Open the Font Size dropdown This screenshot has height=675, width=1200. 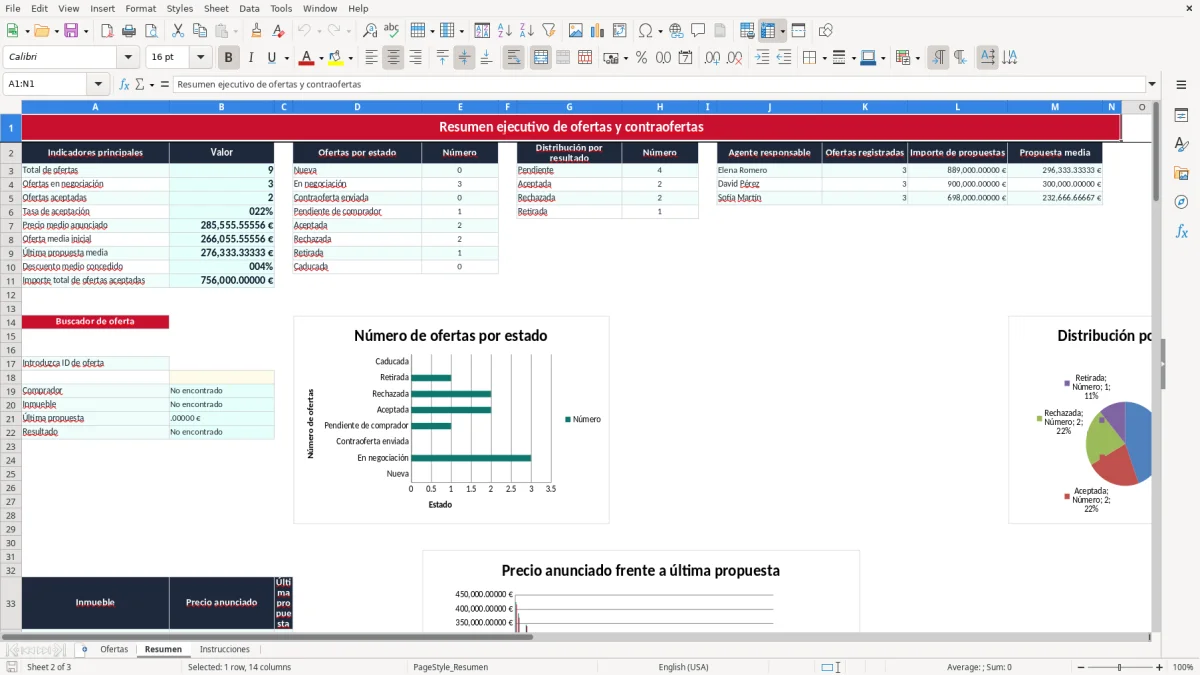coord(201,58)
